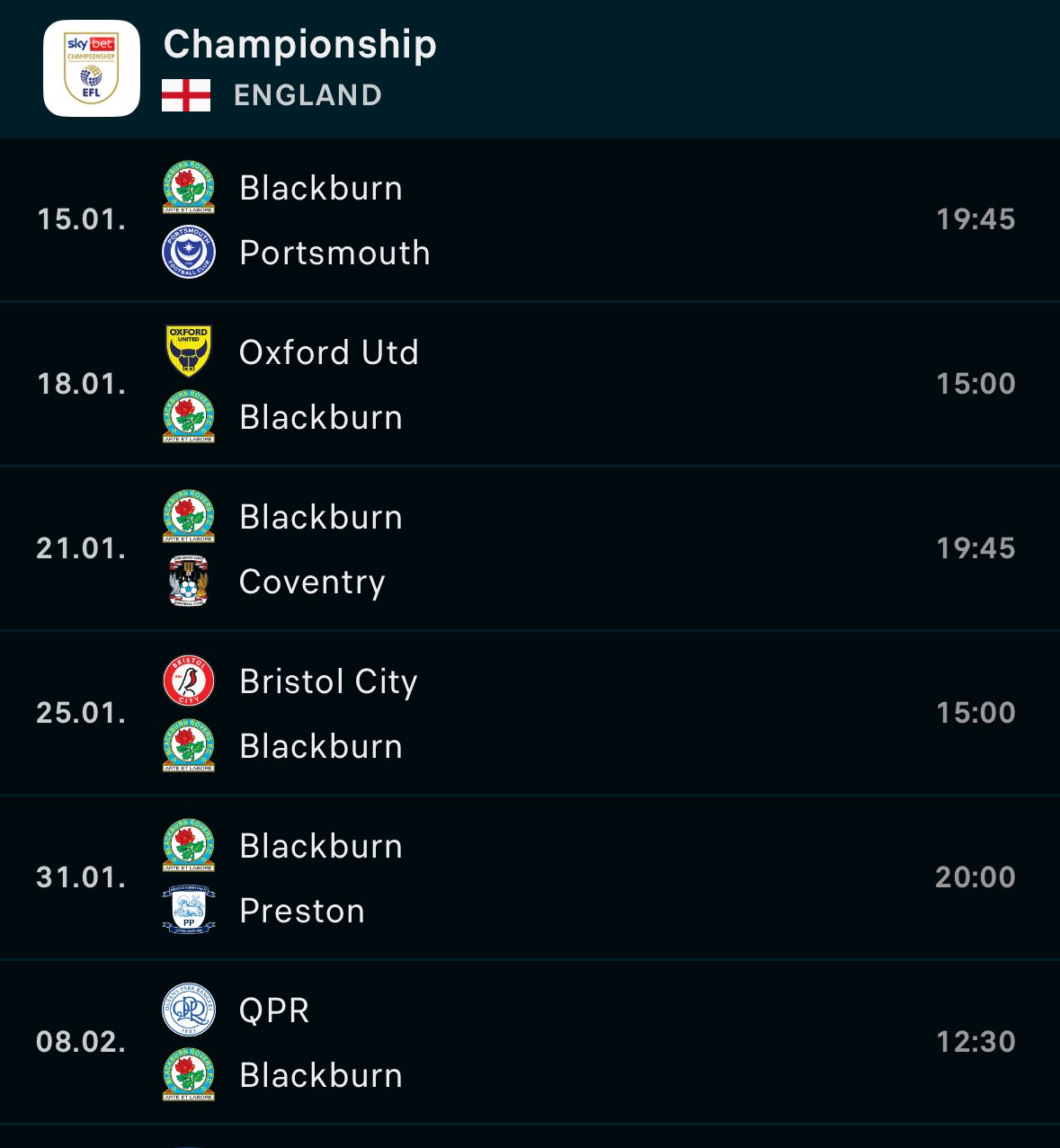Click the Coventry club crest
The width and height of the screenshot is (1060, 1148).
[x=189, y=581]
